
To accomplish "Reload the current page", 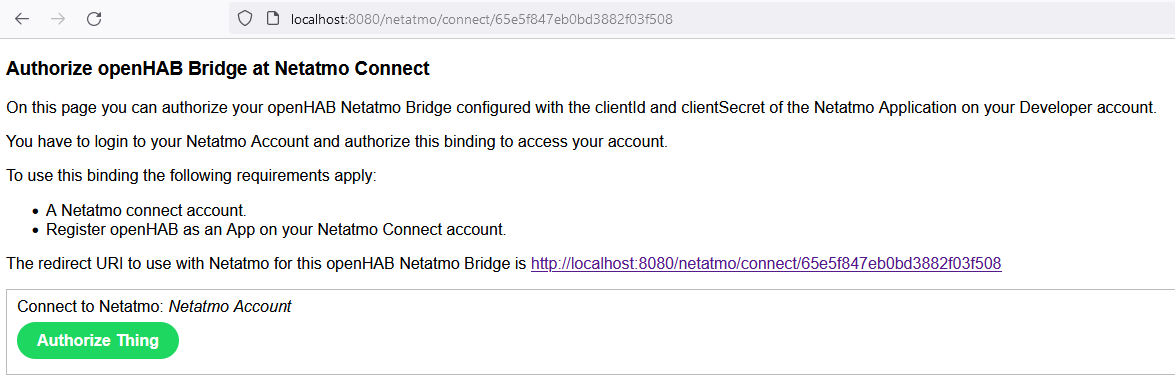I will click(94, 20).
